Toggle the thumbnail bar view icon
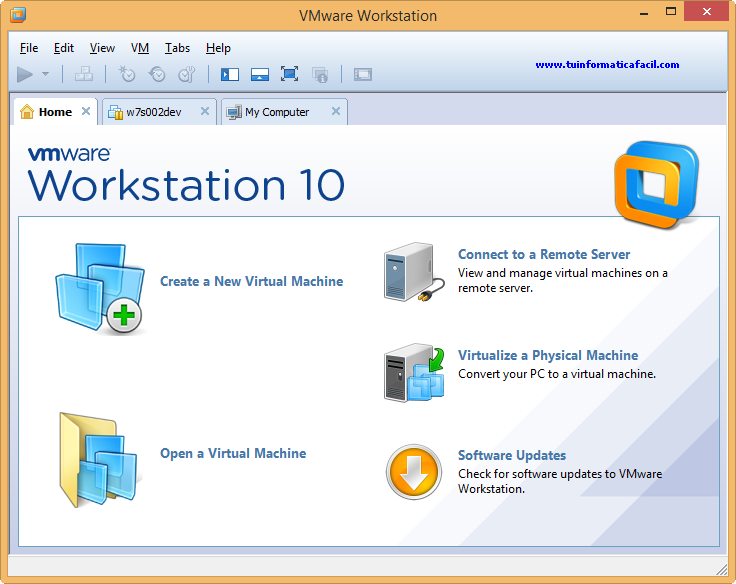This screenshot has height=584, width=736. pyautogui.click(x=260, y=74)
